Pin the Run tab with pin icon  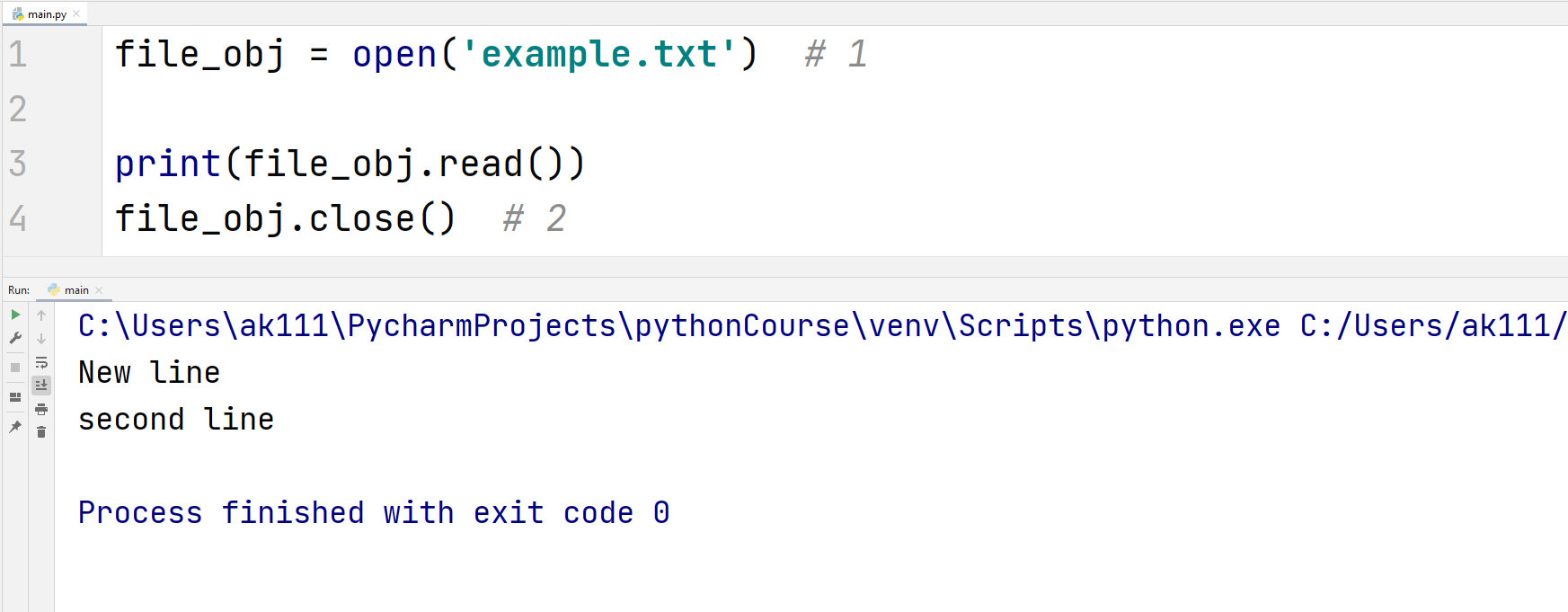[x=15, y=427]
